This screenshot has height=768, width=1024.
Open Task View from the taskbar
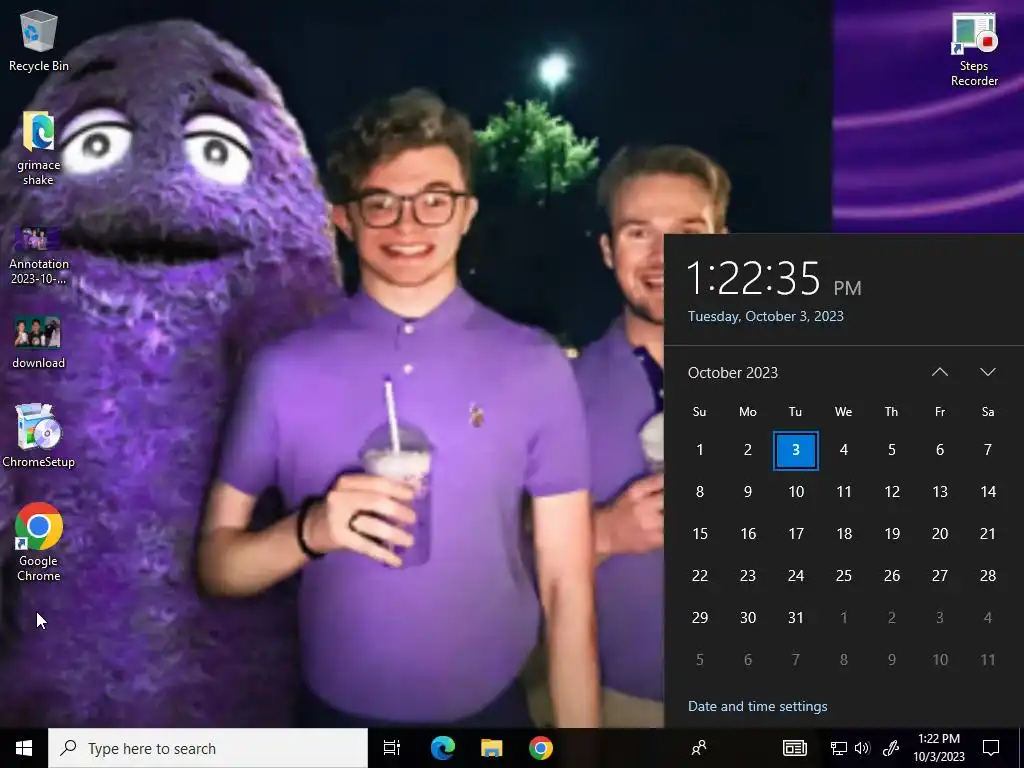(x=392, y=748)
